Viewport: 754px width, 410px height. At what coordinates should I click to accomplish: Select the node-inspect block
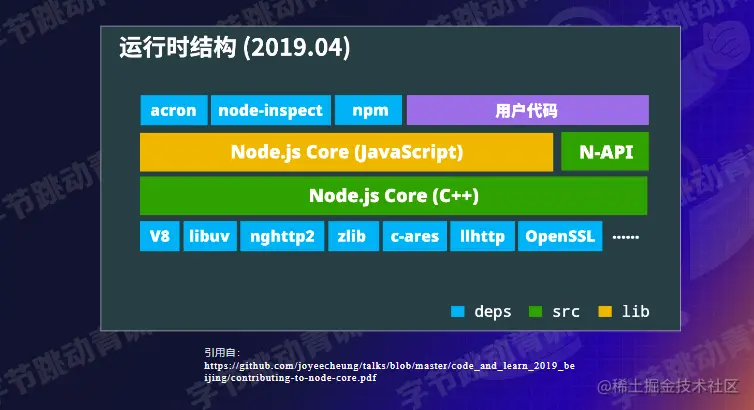271,110
